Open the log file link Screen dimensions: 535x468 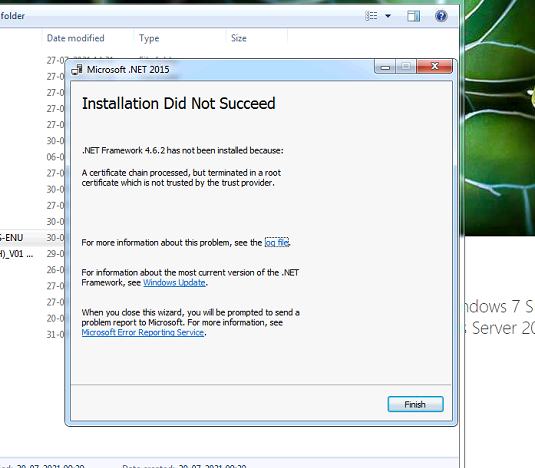point(277,243)
